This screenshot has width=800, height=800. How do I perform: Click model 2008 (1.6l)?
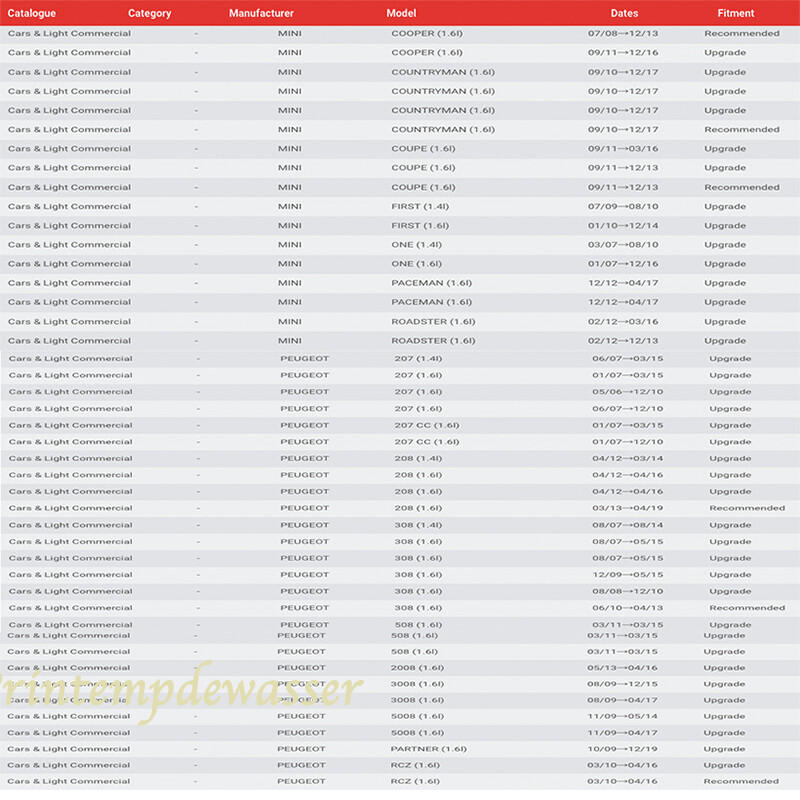(x=417, y=668)
